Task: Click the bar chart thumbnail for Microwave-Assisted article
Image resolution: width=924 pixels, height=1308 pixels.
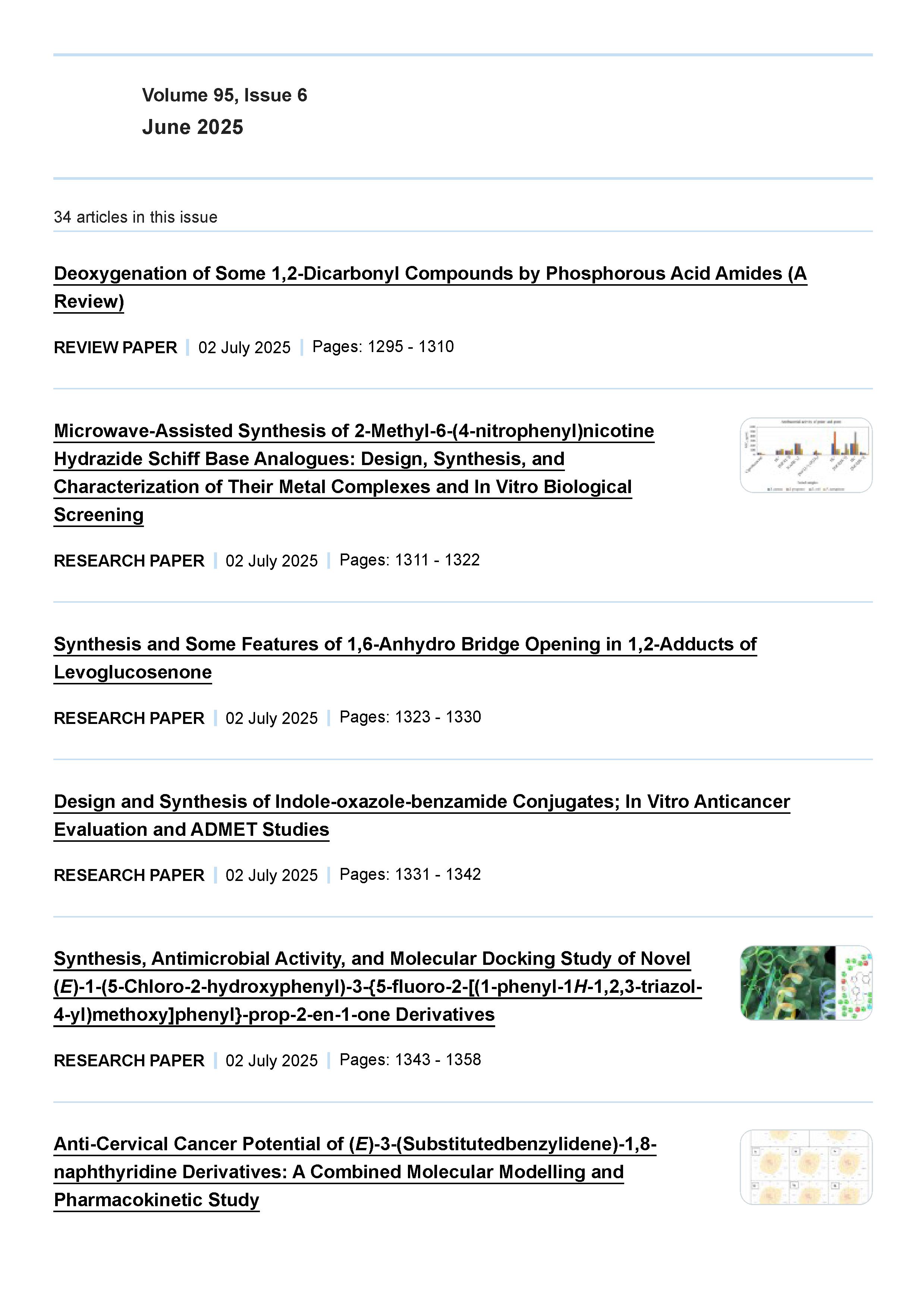Action: coord(805,455)
